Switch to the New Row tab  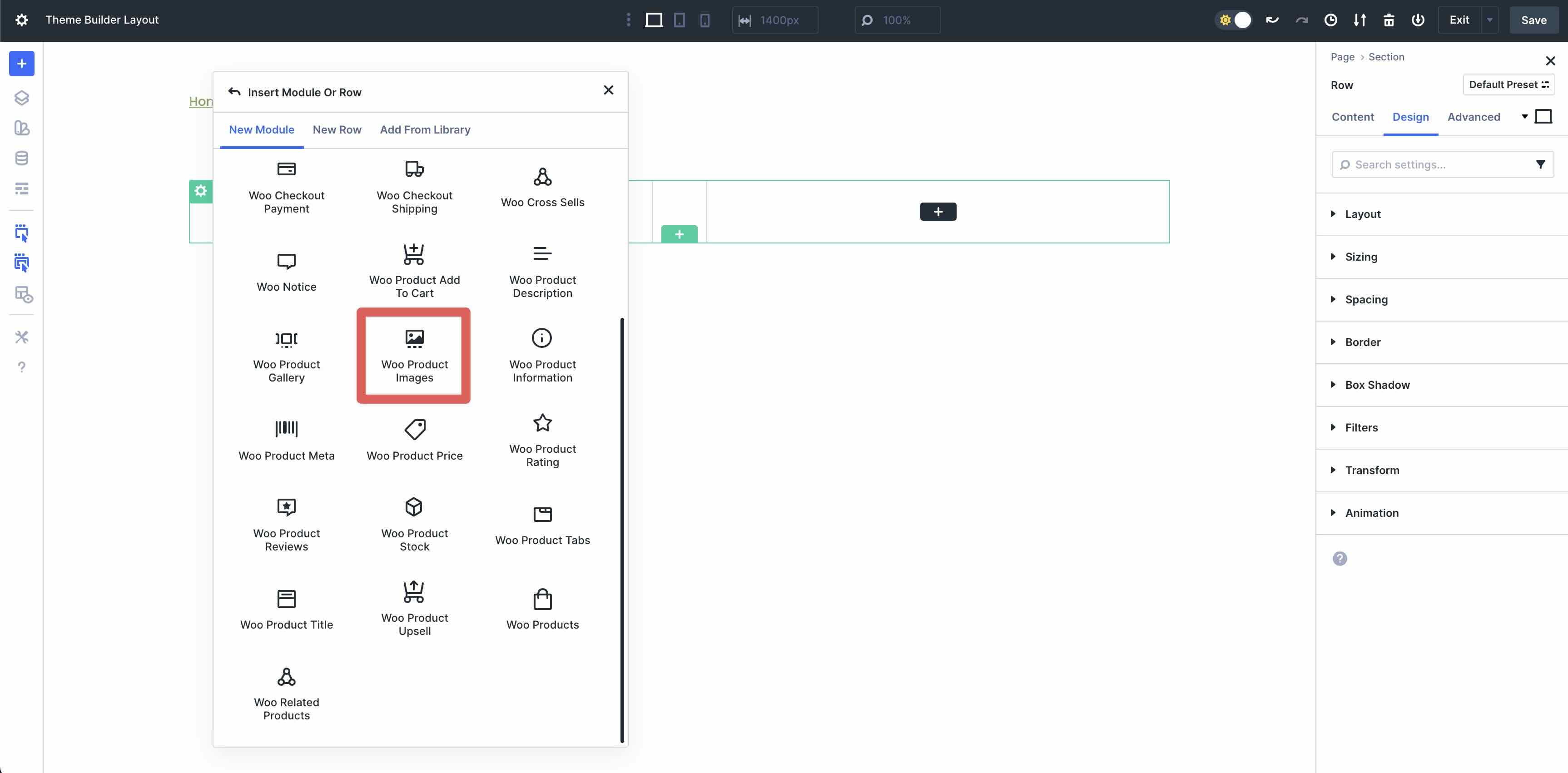pyautogui.click(x=337, y=129)
